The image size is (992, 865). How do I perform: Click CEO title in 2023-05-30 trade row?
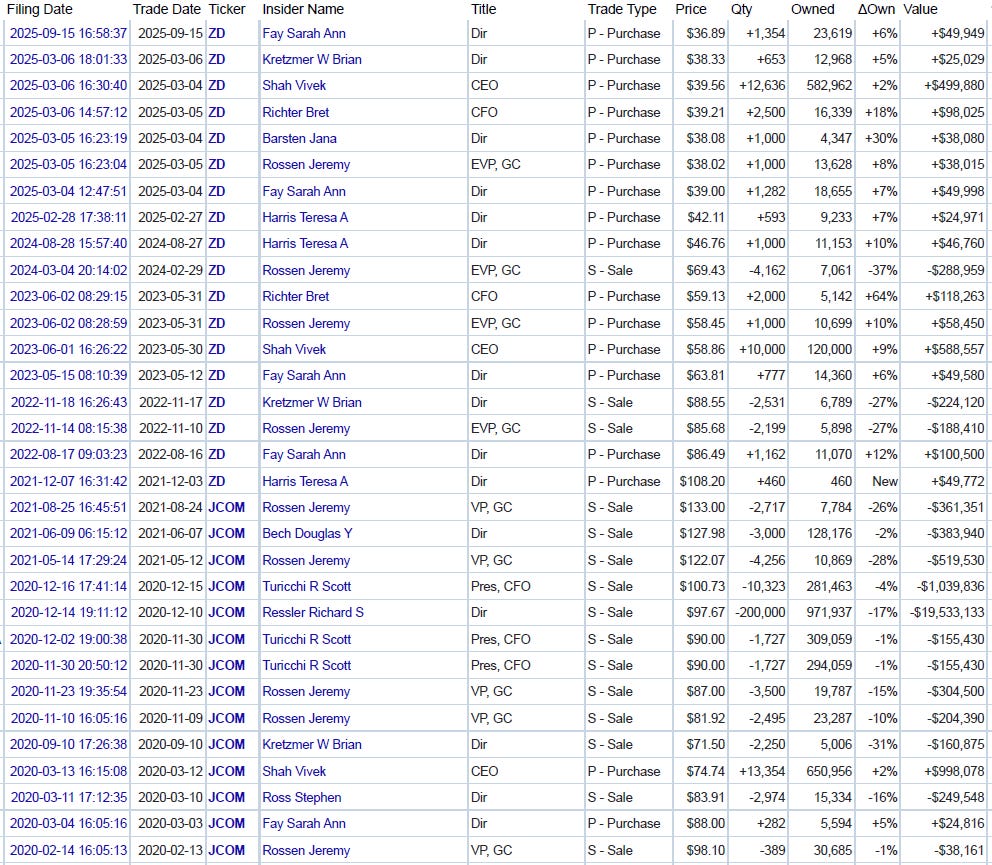pos(485,349)
